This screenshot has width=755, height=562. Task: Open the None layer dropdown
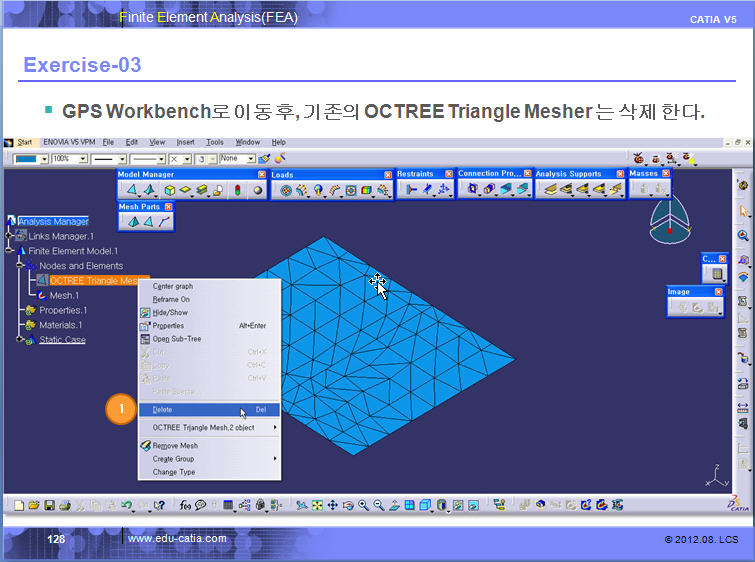tap(251, 158)
